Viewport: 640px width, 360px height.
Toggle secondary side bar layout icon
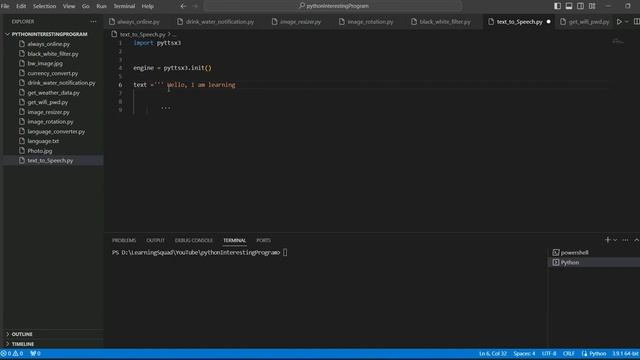pyautogui.click(x=580, y=6)
